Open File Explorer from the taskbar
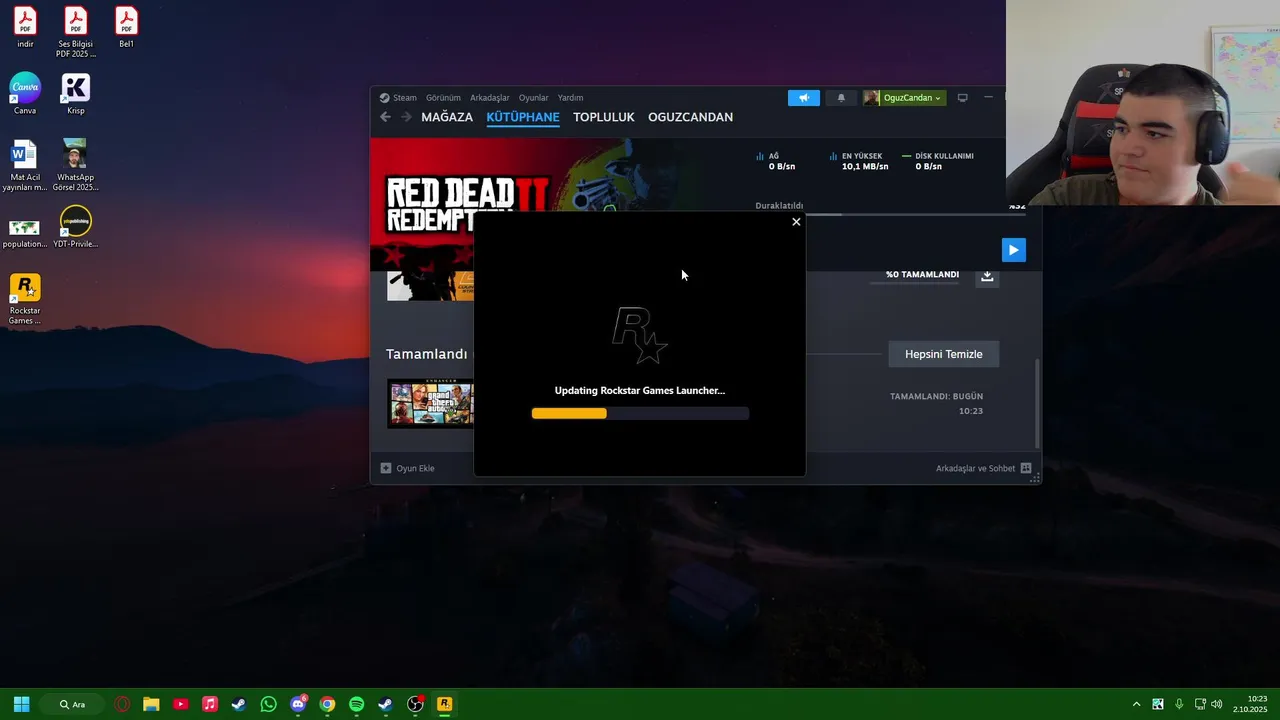The width and height of the screenshot is (1280, 720). (151, 704)
